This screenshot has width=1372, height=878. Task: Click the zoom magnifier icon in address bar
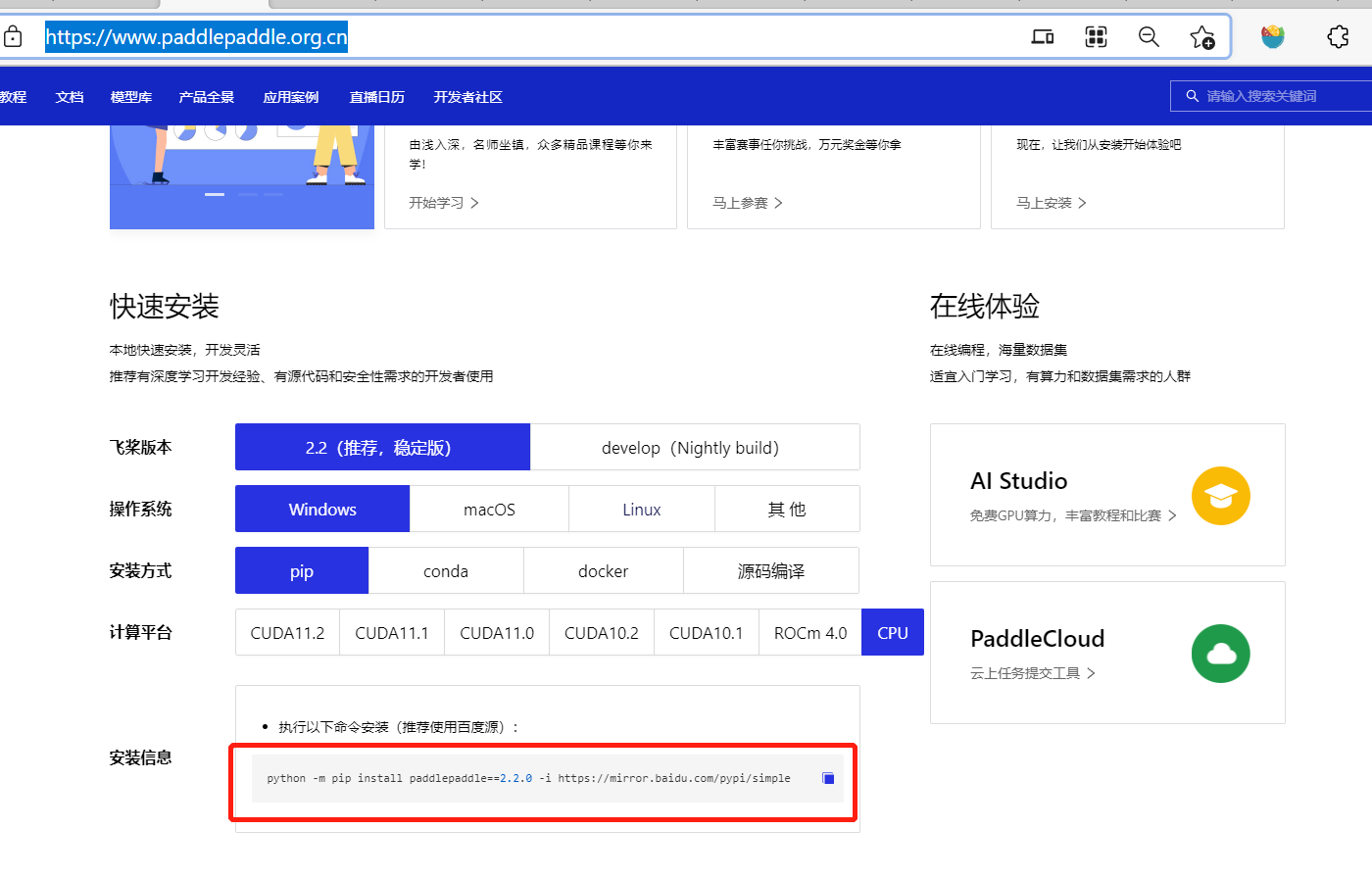[1149, 37]
